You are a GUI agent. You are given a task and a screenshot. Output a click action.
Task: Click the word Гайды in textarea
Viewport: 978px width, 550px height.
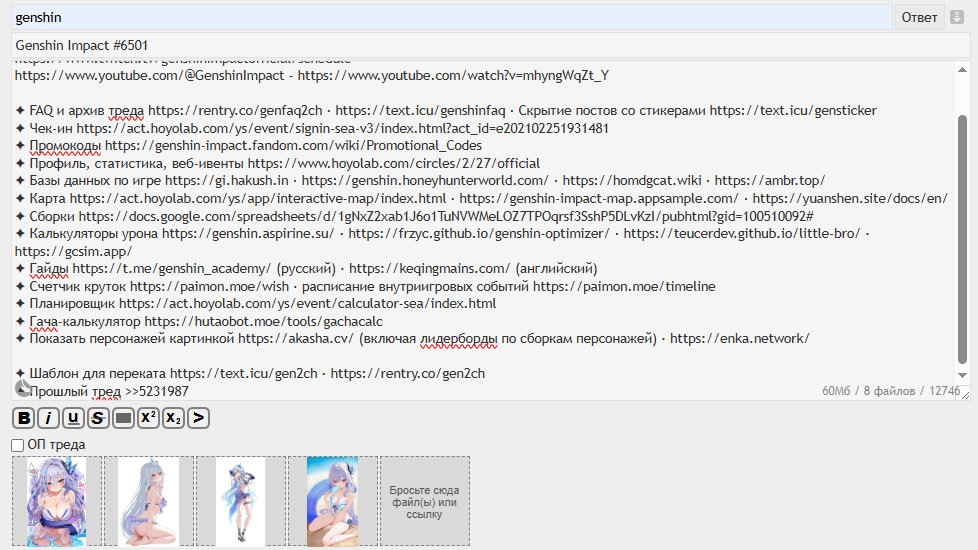coord(49,269)
